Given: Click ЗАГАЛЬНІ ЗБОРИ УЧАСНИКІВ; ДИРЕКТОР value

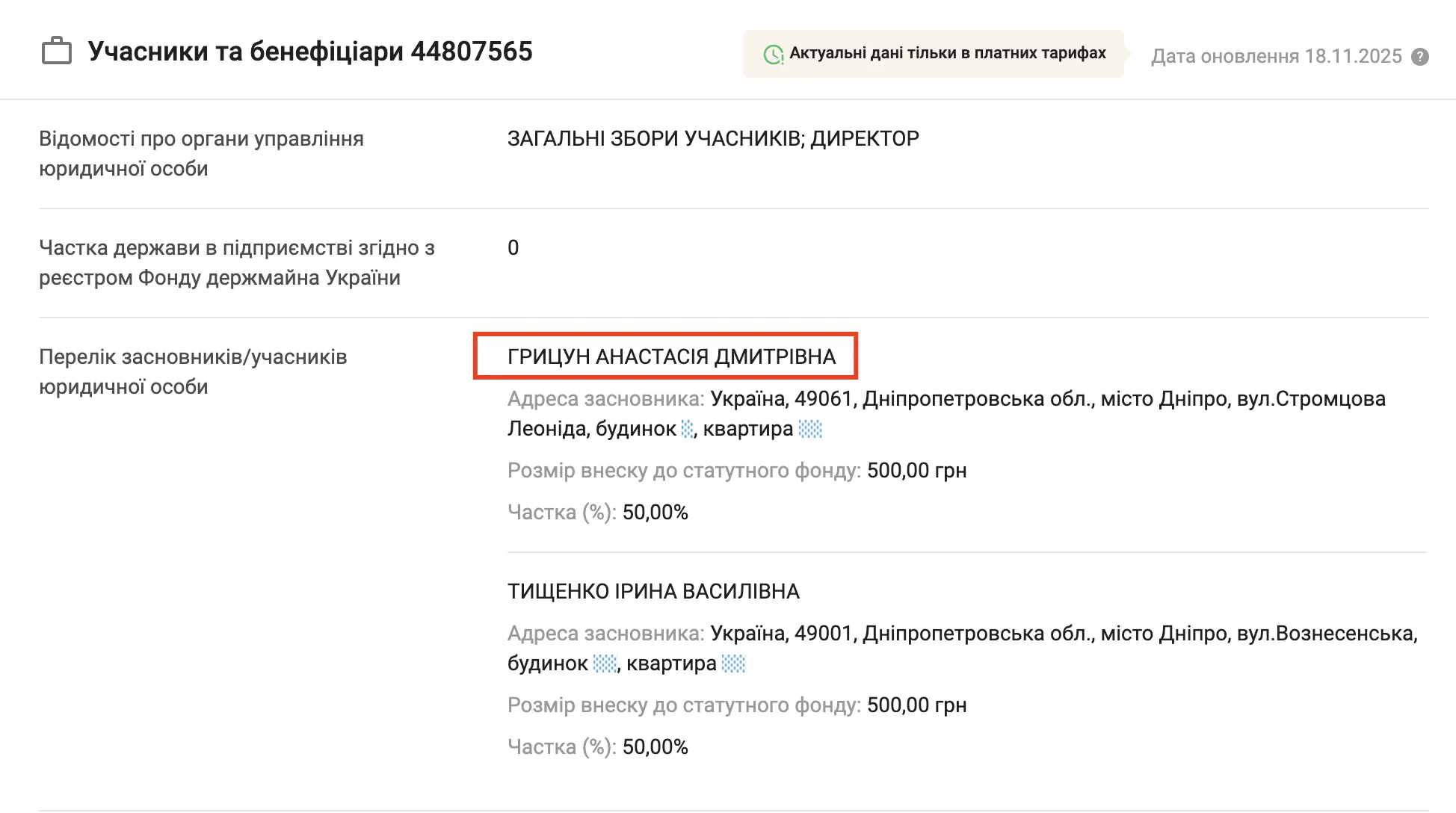Looking at the screenshot, I should (712, 138).
